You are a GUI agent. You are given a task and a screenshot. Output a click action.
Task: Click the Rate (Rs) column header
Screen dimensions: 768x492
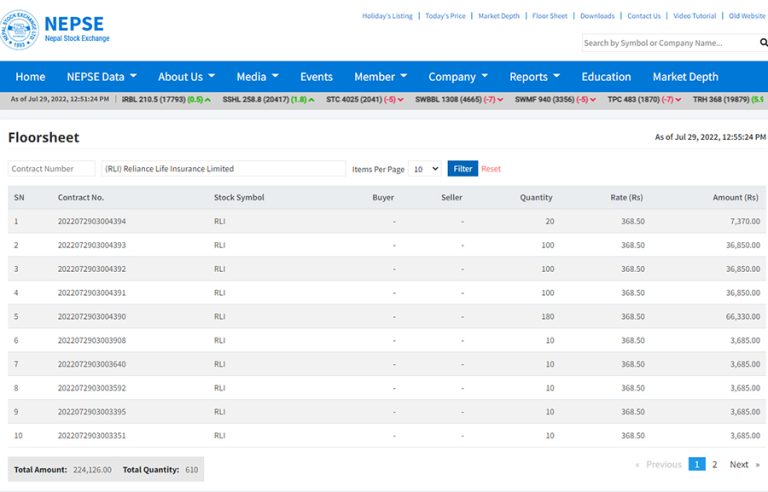[626, 197]
